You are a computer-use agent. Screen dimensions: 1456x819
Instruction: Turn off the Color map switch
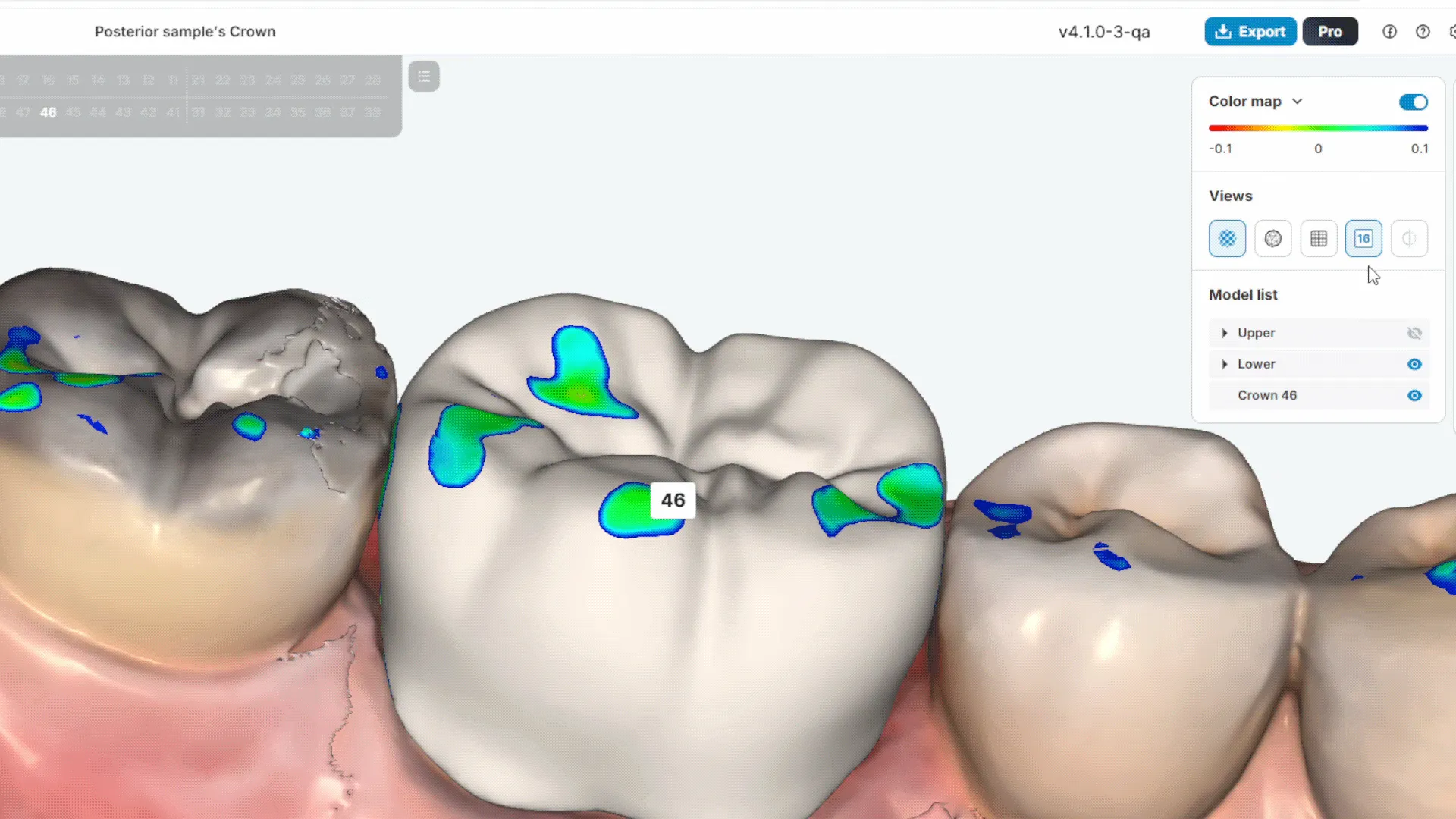click(x=1414, y=102)
